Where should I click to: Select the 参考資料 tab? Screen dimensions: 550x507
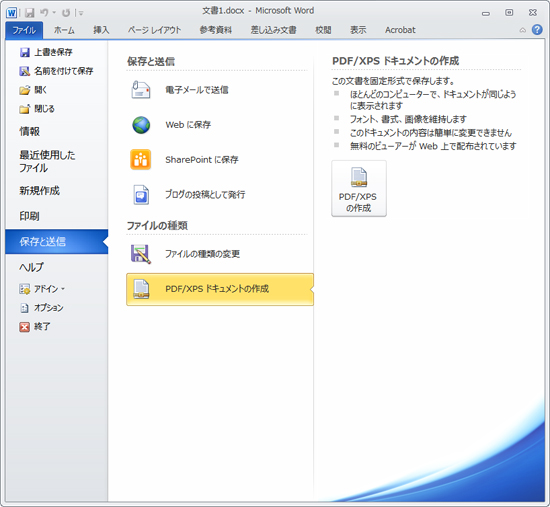(x=216, y=30)
